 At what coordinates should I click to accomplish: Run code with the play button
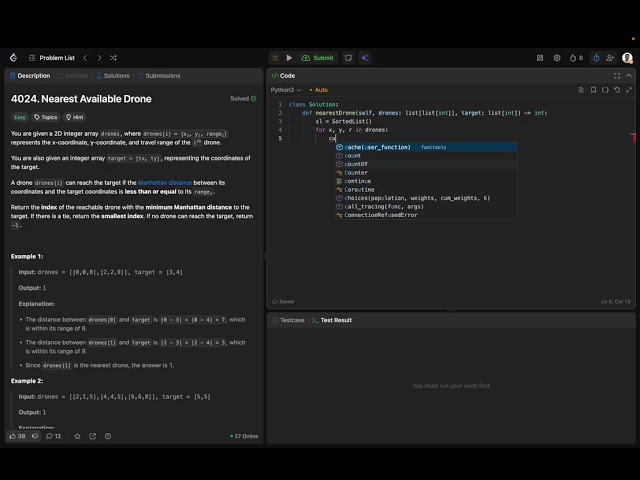289,58
